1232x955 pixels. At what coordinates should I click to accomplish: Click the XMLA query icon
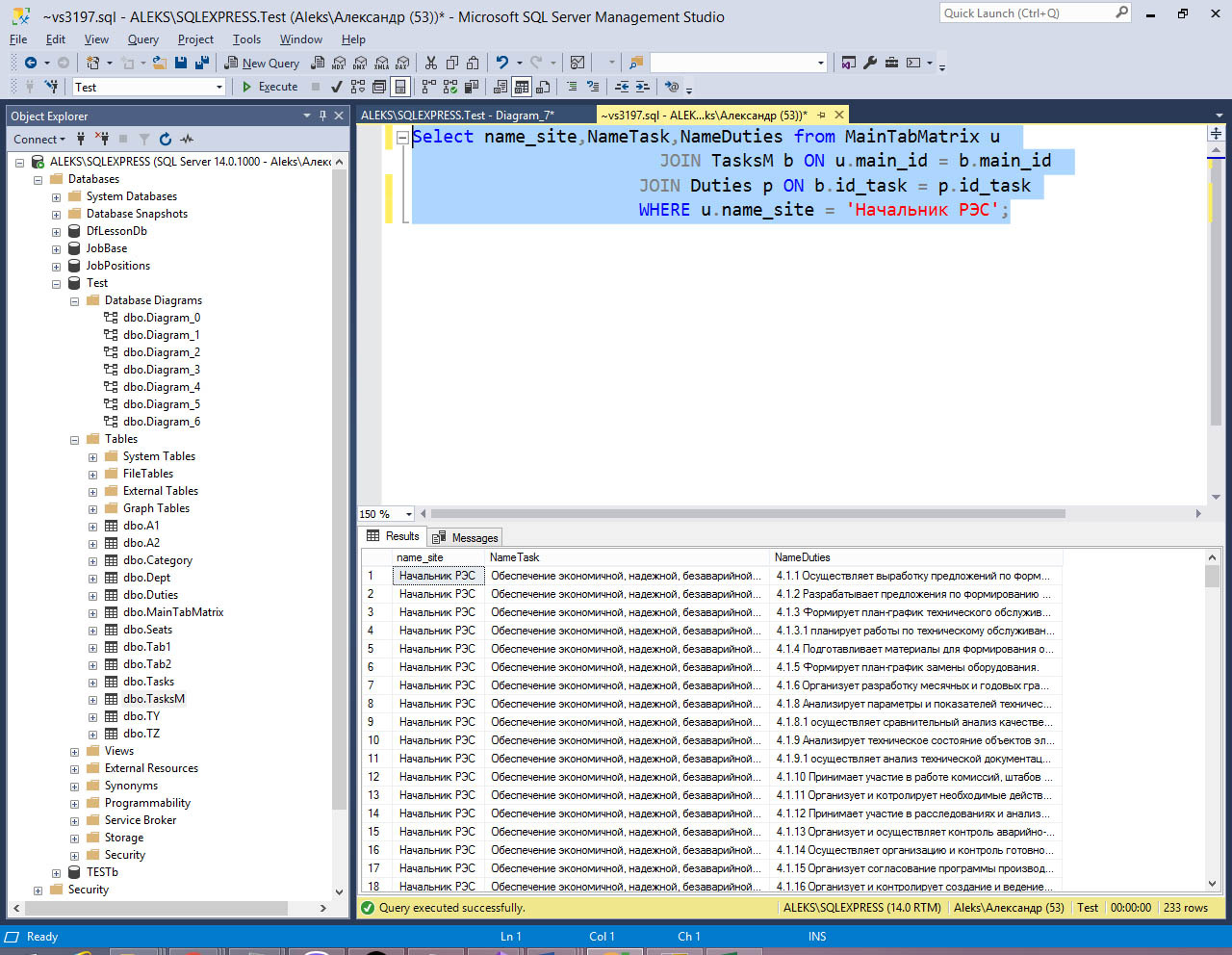[x=381, y=63]
